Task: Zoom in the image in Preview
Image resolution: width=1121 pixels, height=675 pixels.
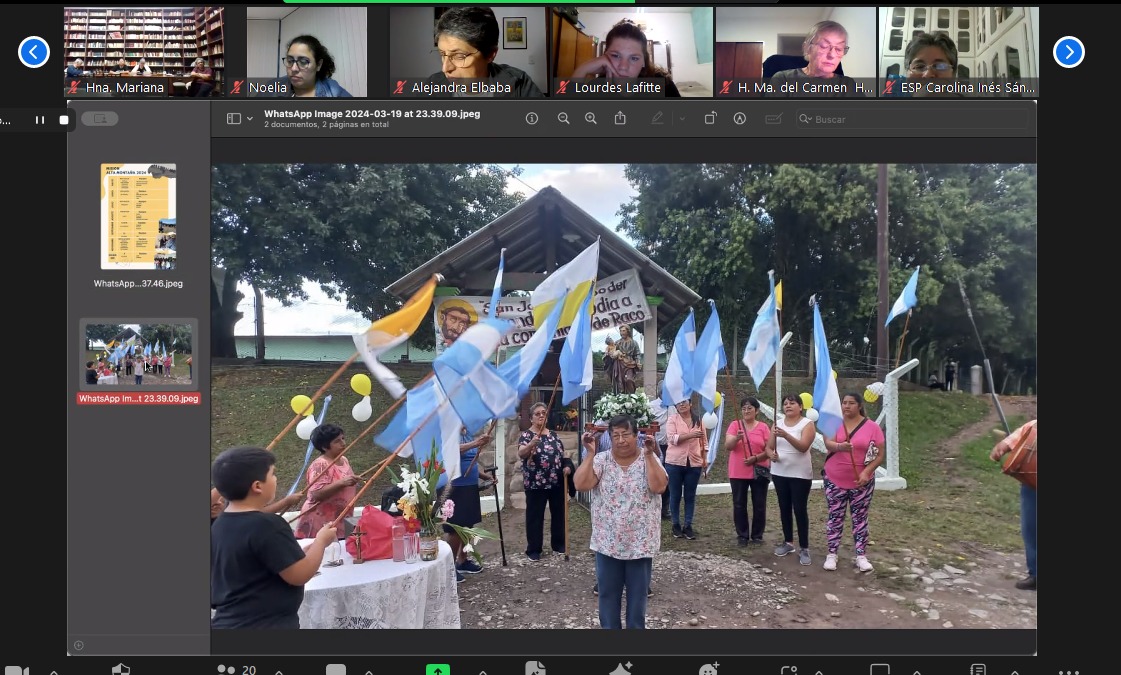Action: coord(591,119)
